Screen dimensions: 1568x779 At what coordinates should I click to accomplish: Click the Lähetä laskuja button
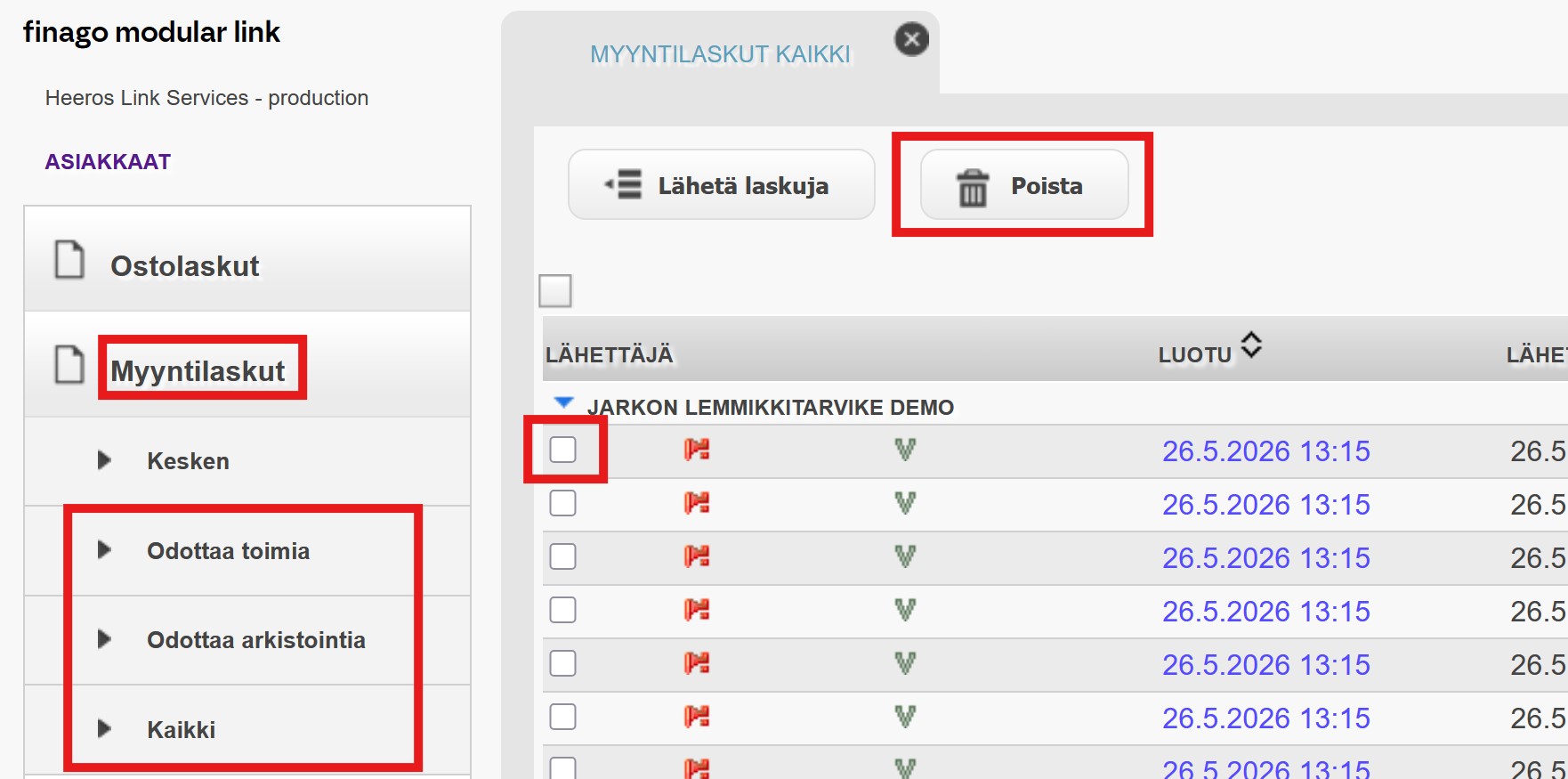click(722, 184)
